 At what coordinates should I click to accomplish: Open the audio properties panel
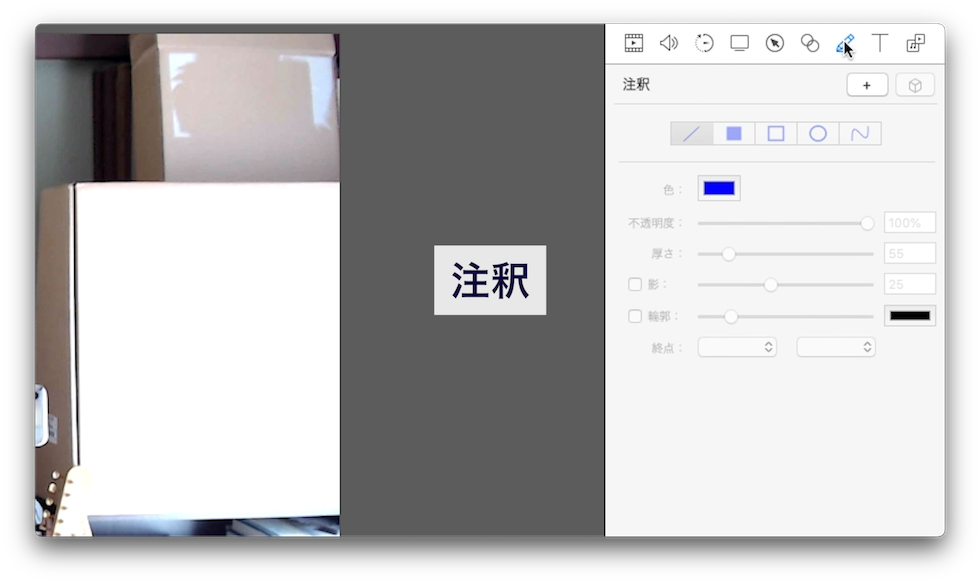669,43
